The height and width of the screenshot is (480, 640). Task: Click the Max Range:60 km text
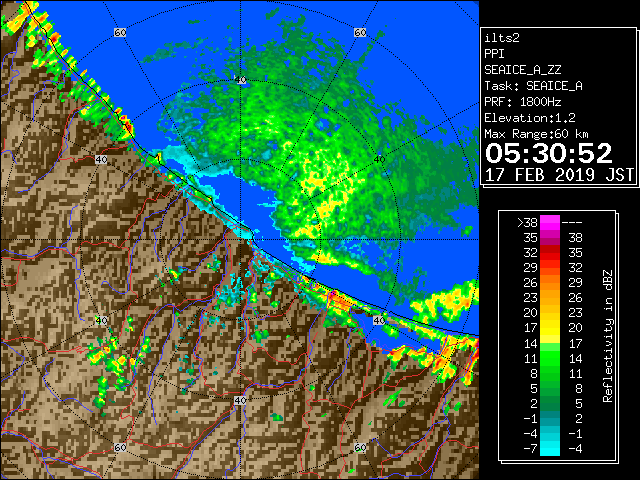pos(536,134)
